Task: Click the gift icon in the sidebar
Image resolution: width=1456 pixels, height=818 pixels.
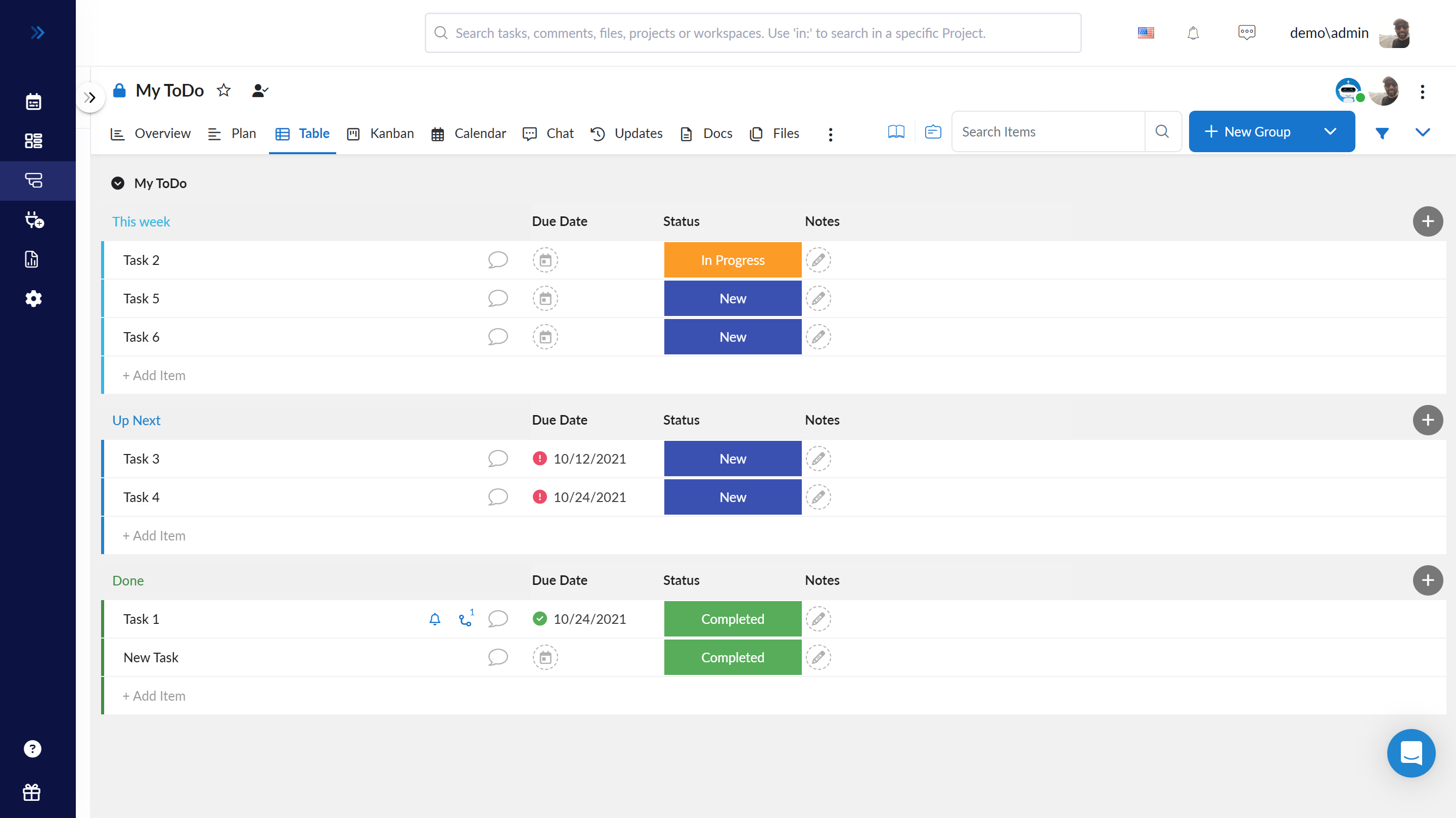Action: 32,793
